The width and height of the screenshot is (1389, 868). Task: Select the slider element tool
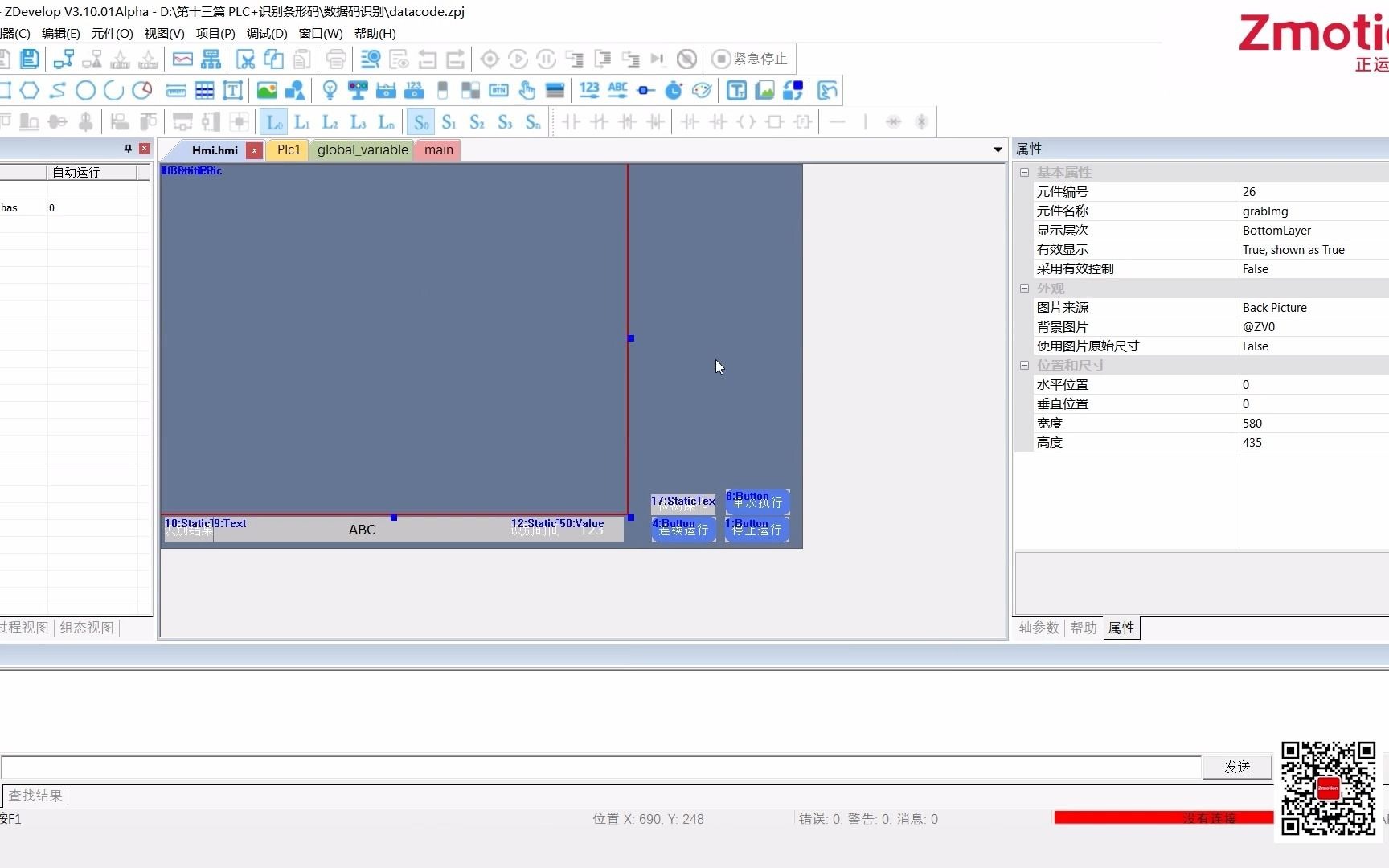[645, 90]
